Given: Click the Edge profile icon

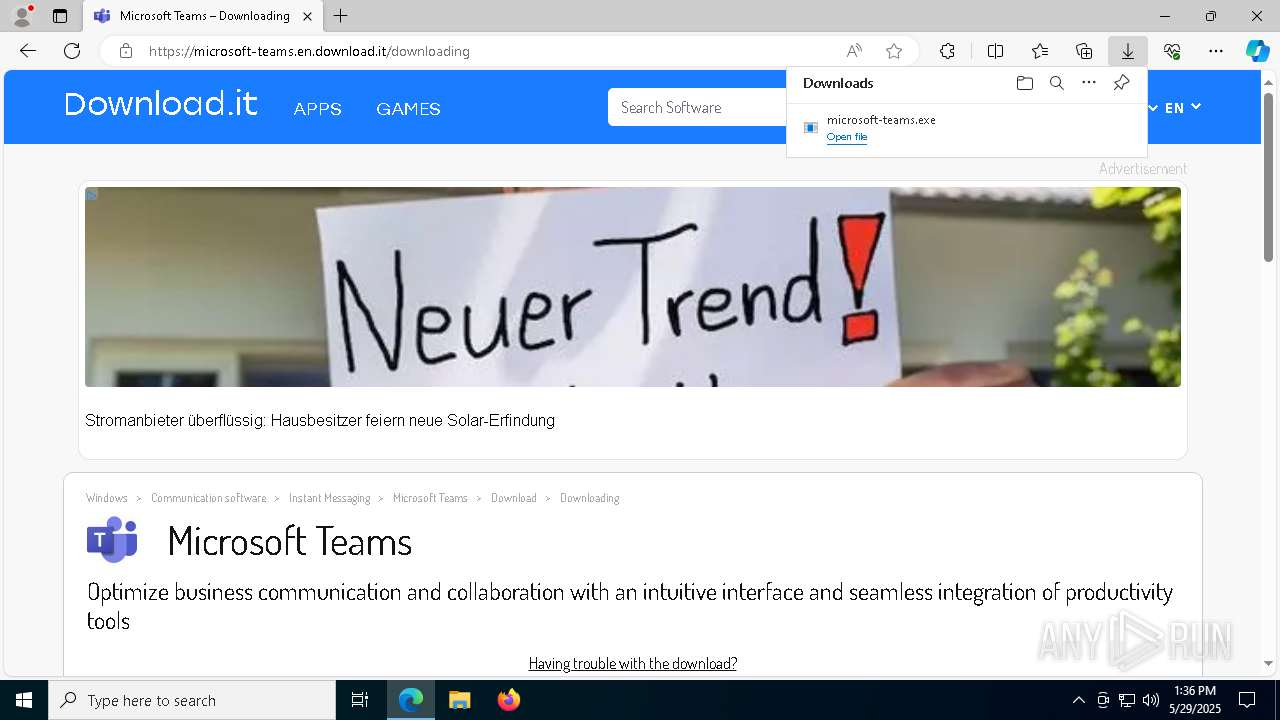Looking at the screenshot, I should 21,16.
